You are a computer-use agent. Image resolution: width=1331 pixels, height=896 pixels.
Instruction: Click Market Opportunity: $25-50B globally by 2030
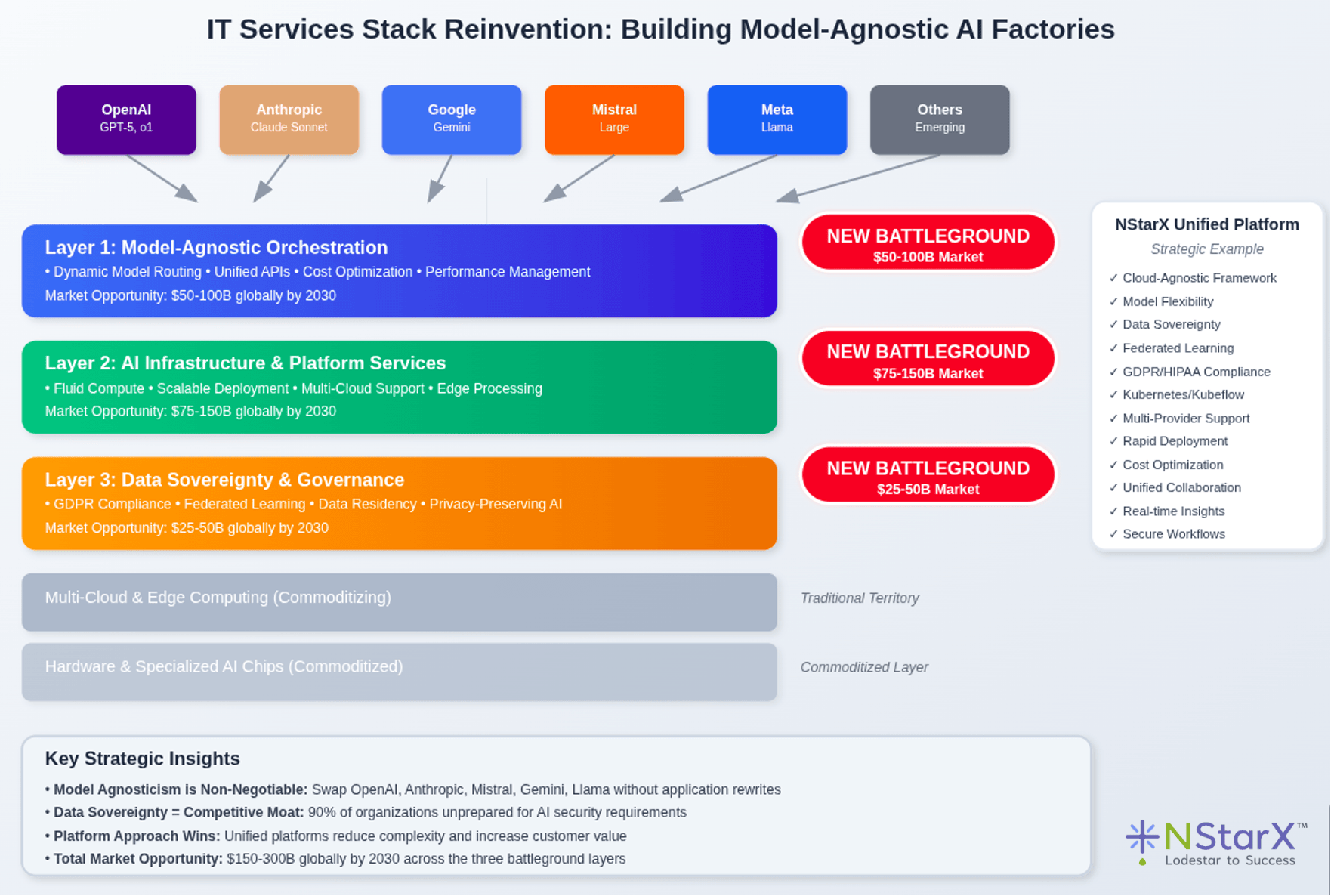pos(187,528)
